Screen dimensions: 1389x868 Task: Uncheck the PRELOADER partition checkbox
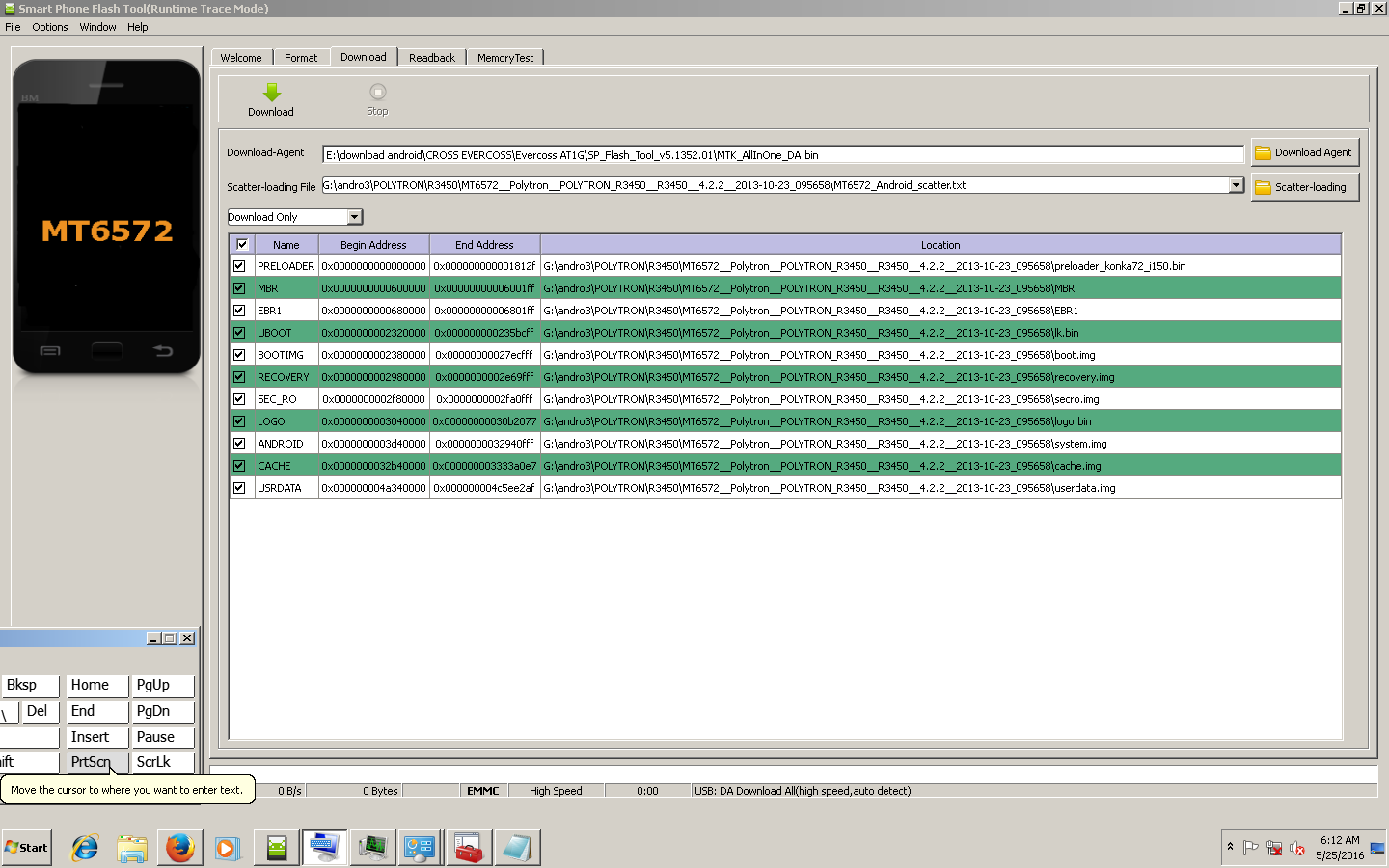click(239, 266)
